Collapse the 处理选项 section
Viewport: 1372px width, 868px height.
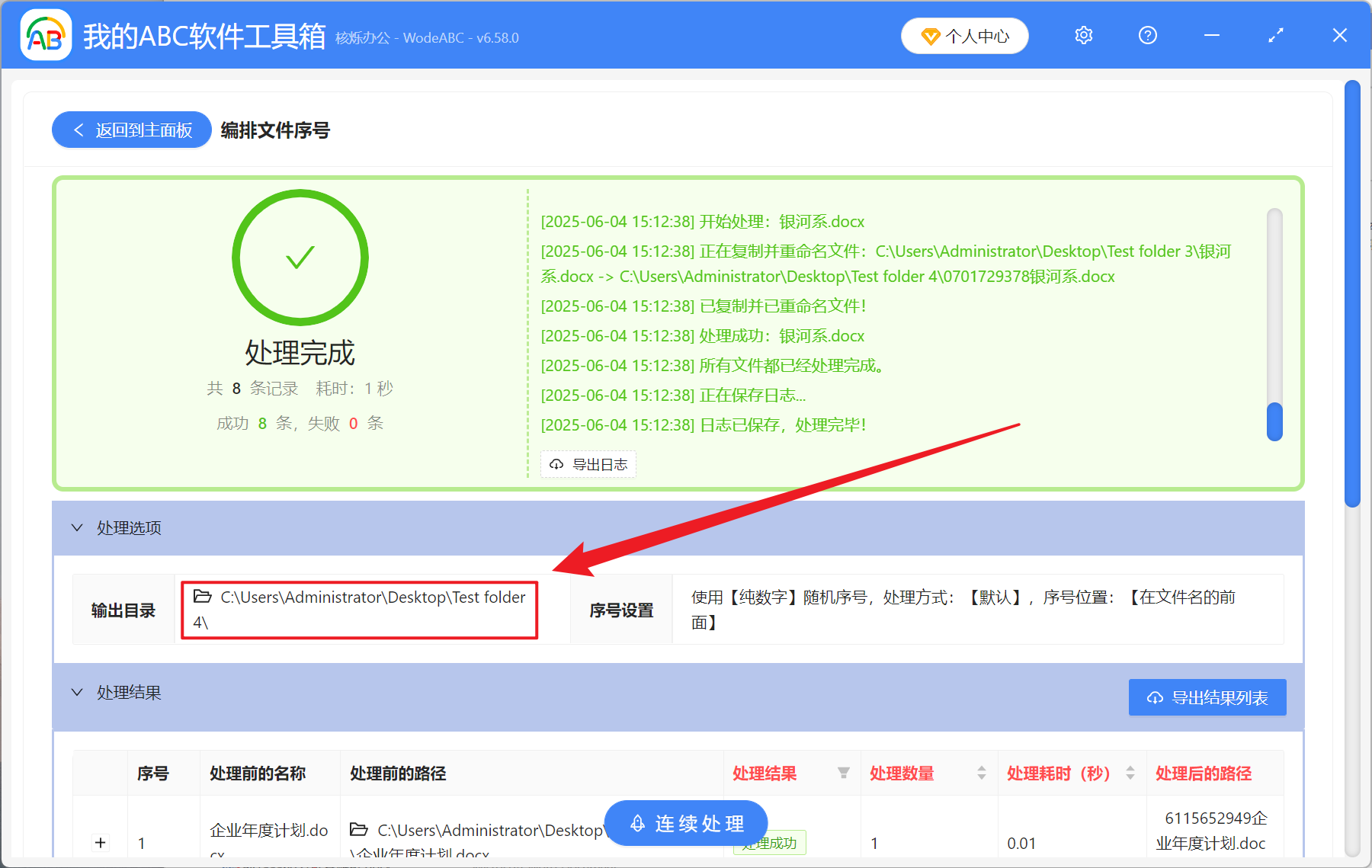[76, 527]
